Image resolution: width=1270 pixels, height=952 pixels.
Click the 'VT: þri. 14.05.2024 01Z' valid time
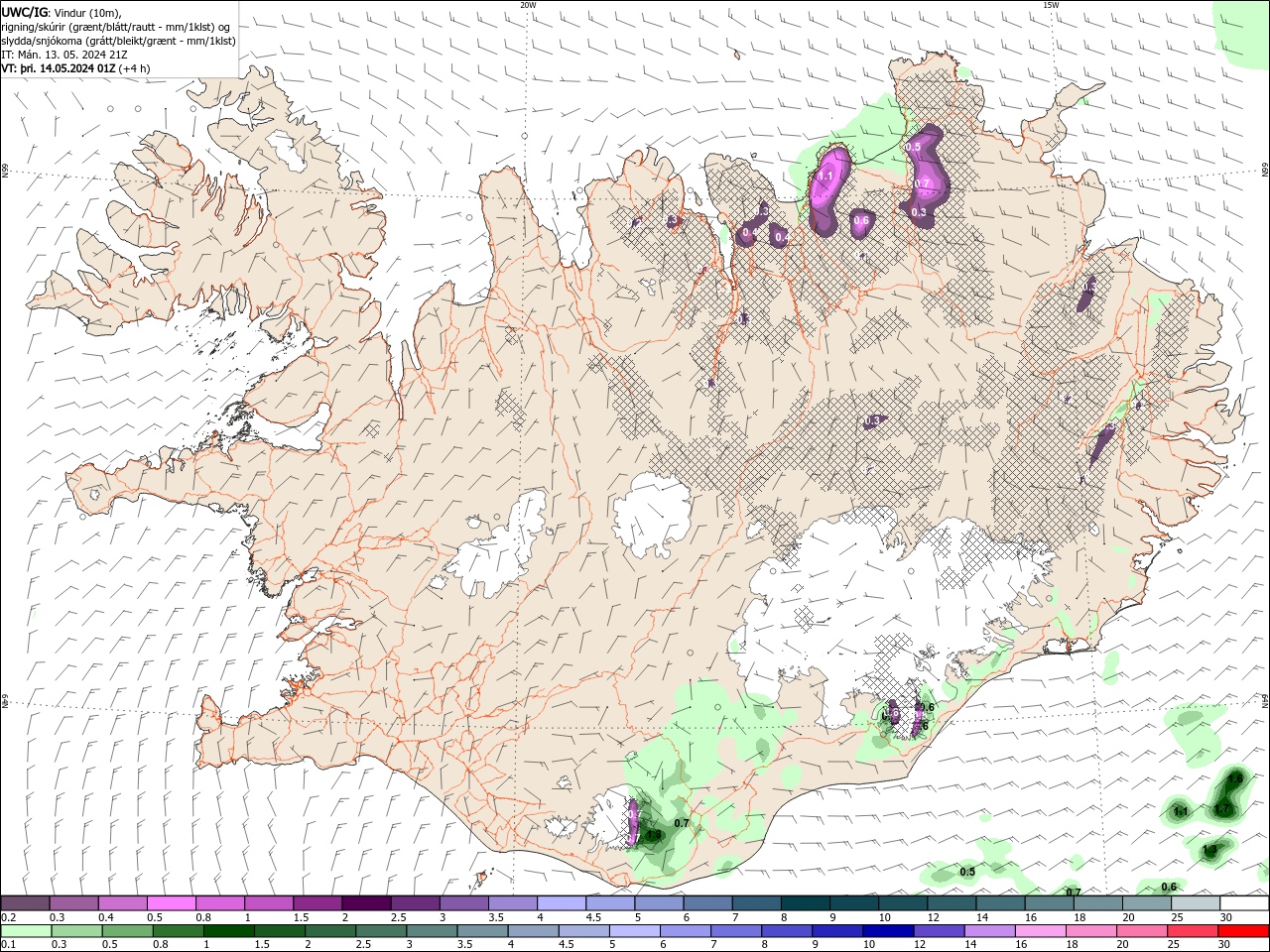59,68
